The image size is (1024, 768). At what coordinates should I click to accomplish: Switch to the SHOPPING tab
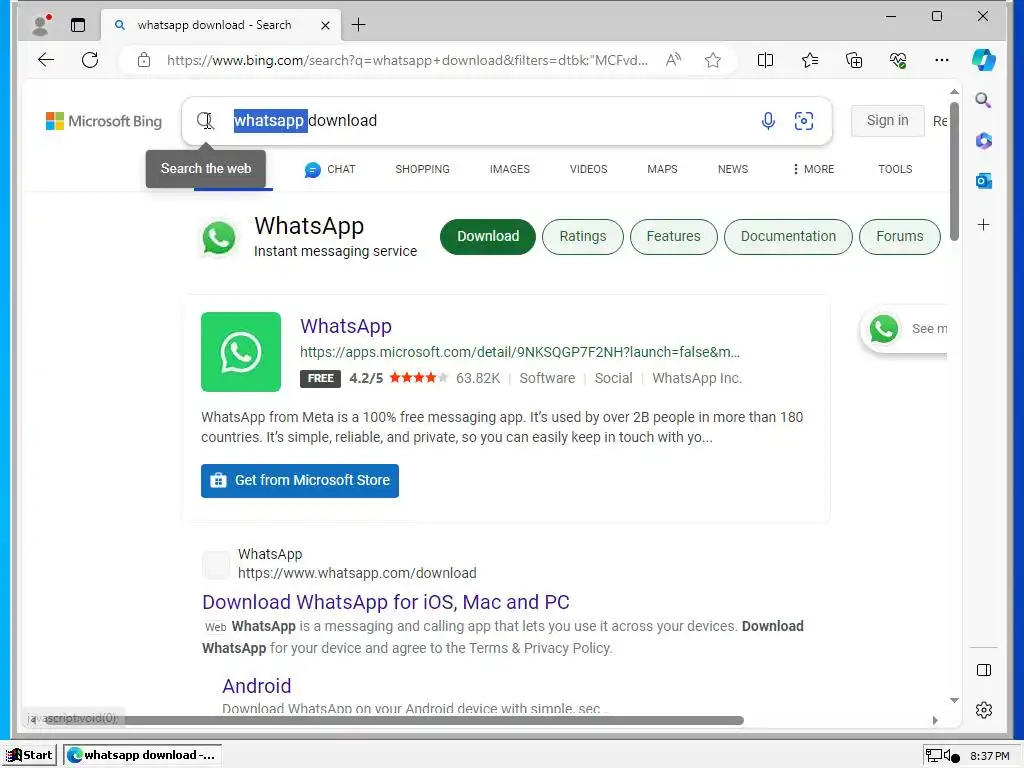[423, 169]
